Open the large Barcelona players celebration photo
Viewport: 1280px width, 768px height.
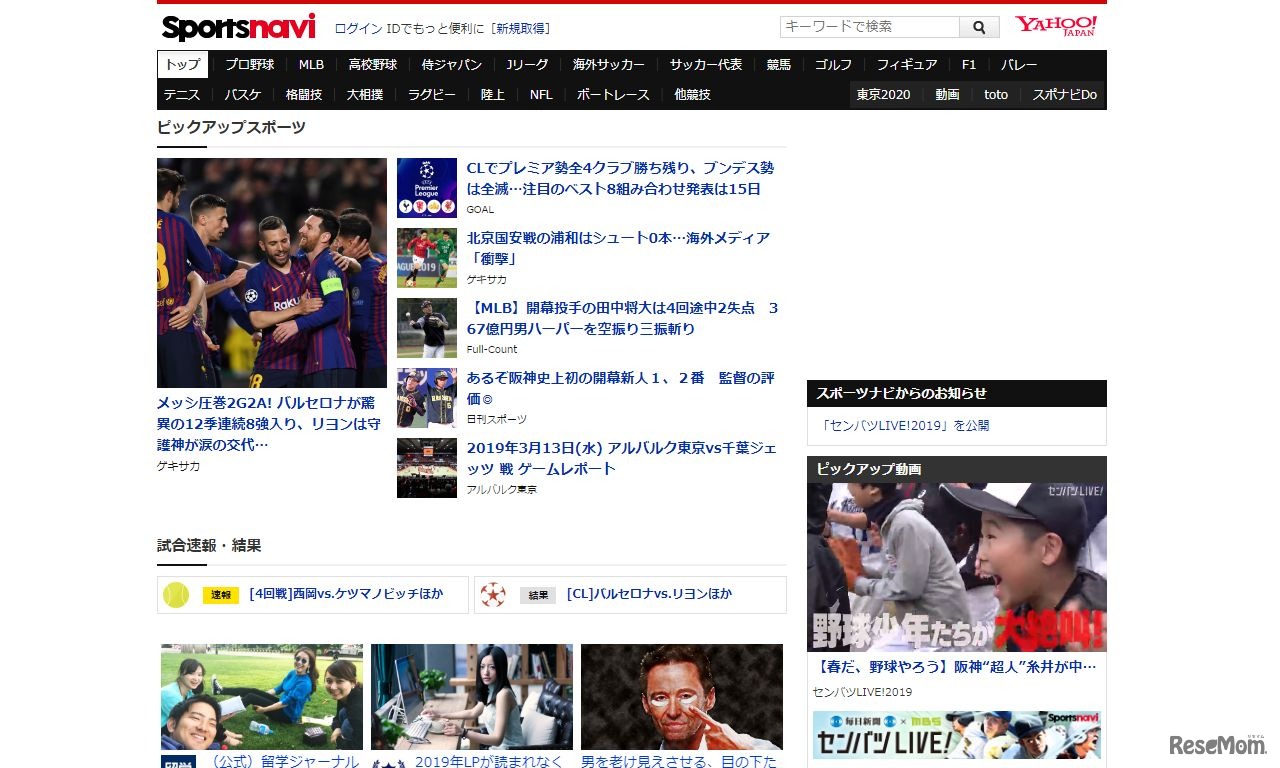(x=272, y=273)
